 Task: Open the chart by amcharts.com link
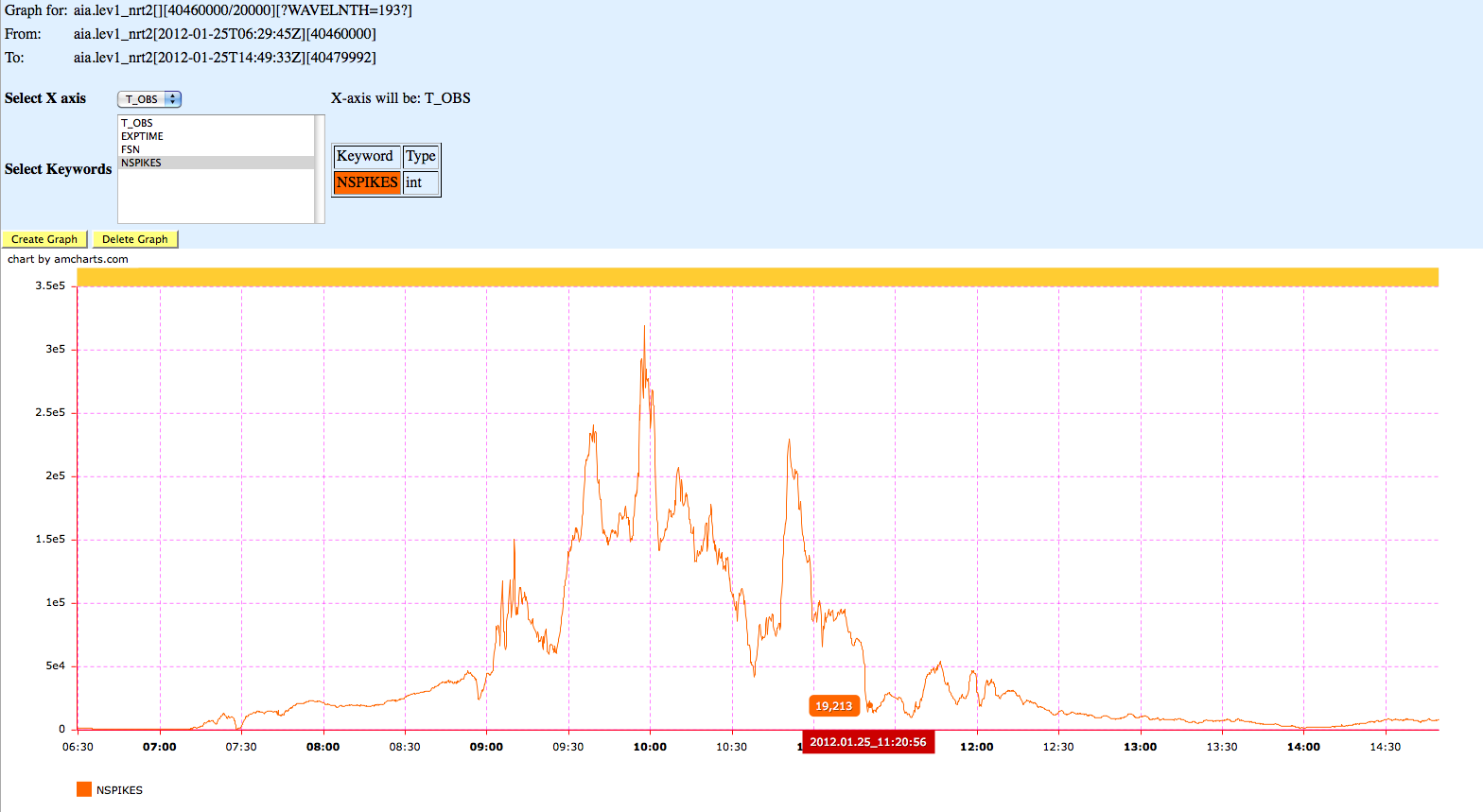(68, 259)
